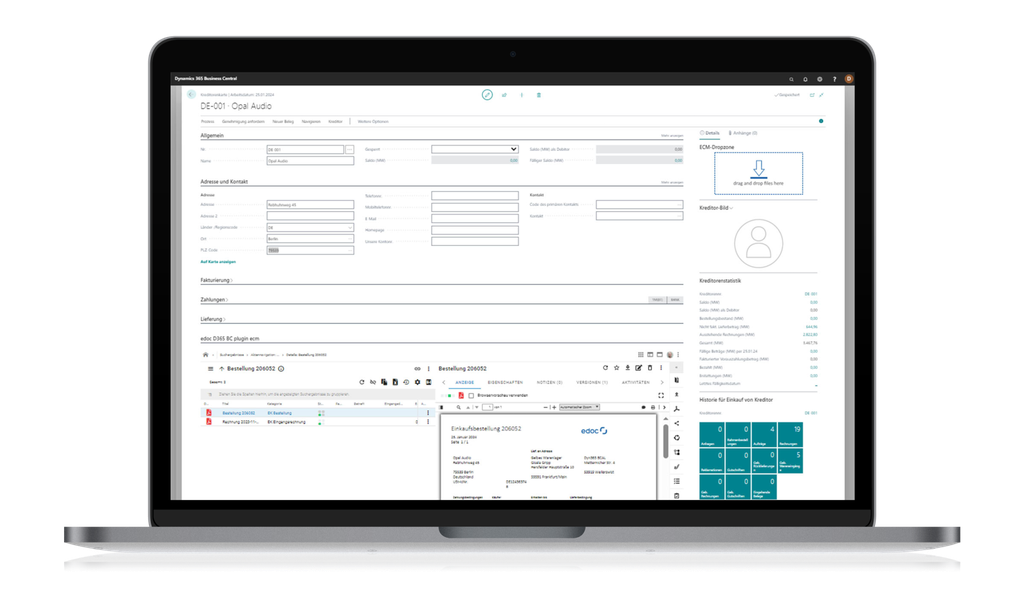Expand the Kreditor-Bild menu chevron
Image resolution: width=1024 pixels, height=589 pixels.
click(731, 208)
